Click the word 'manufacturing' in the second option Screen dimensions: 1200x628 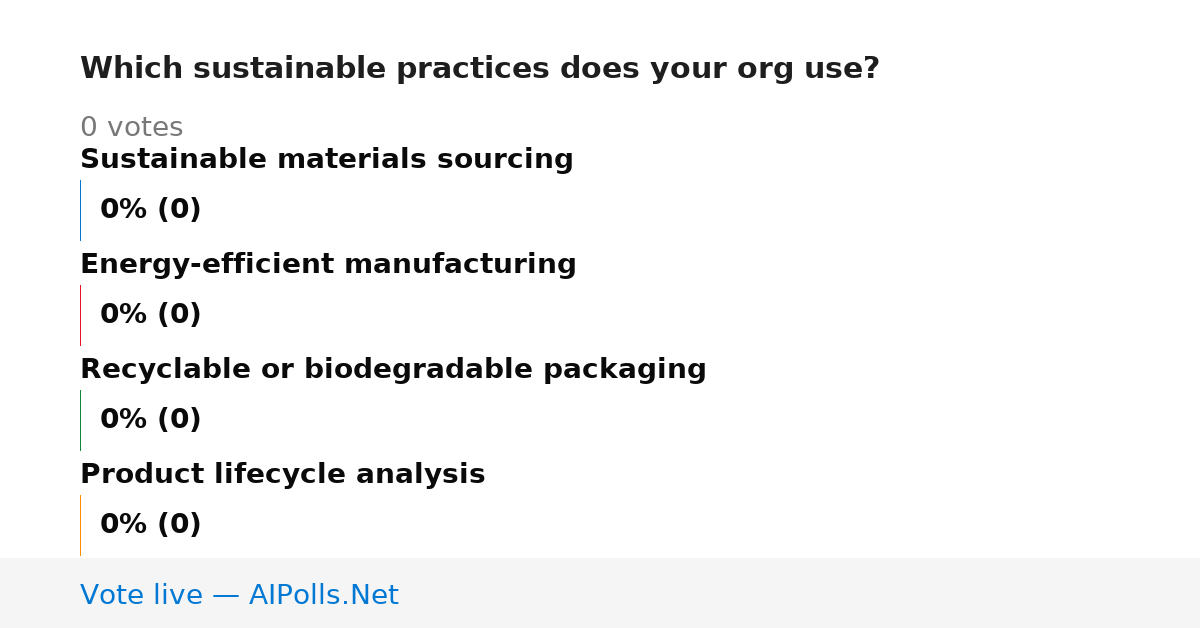tap(460, 265)
